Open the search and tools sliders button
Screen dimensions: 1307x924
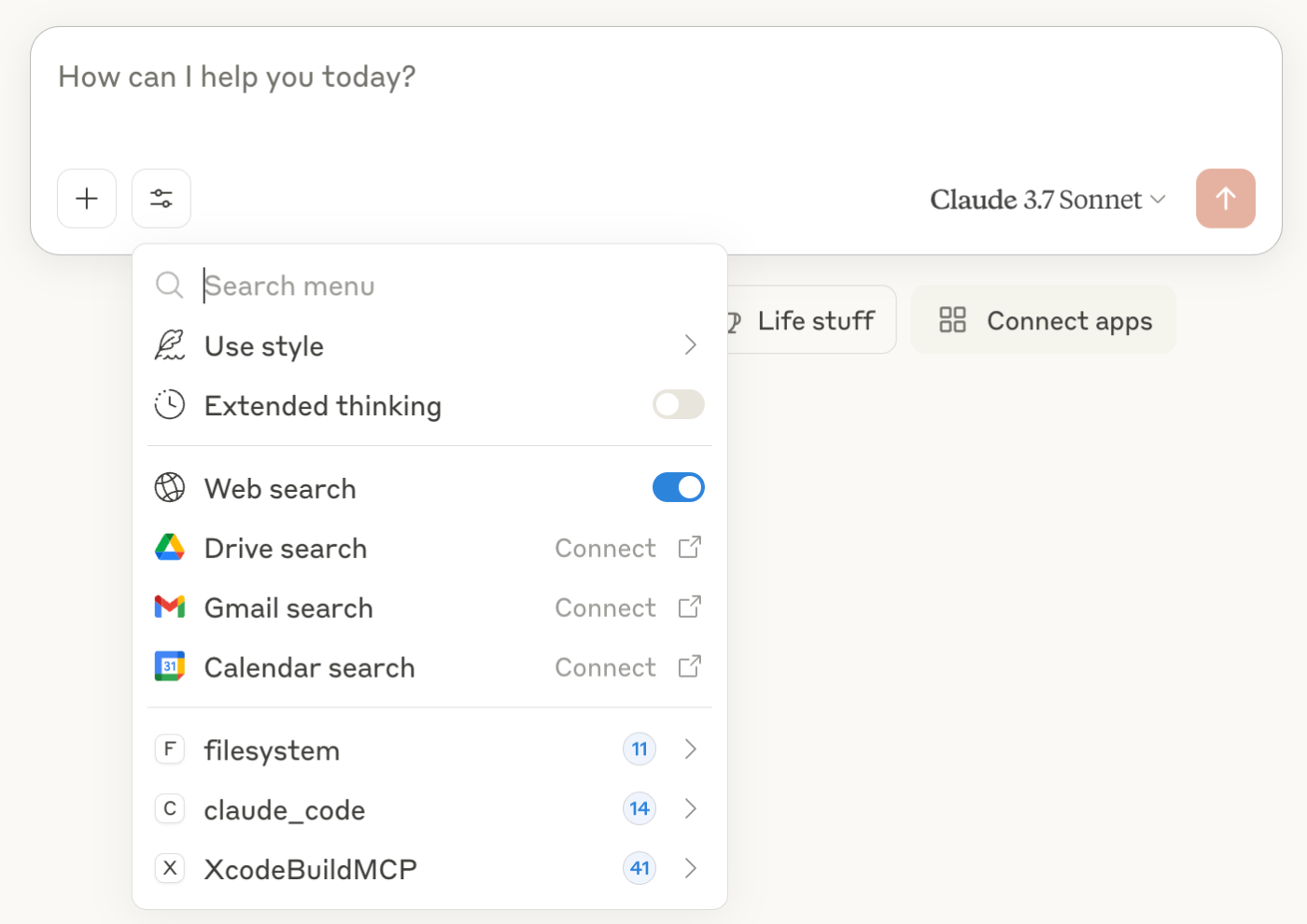(162, 199)
